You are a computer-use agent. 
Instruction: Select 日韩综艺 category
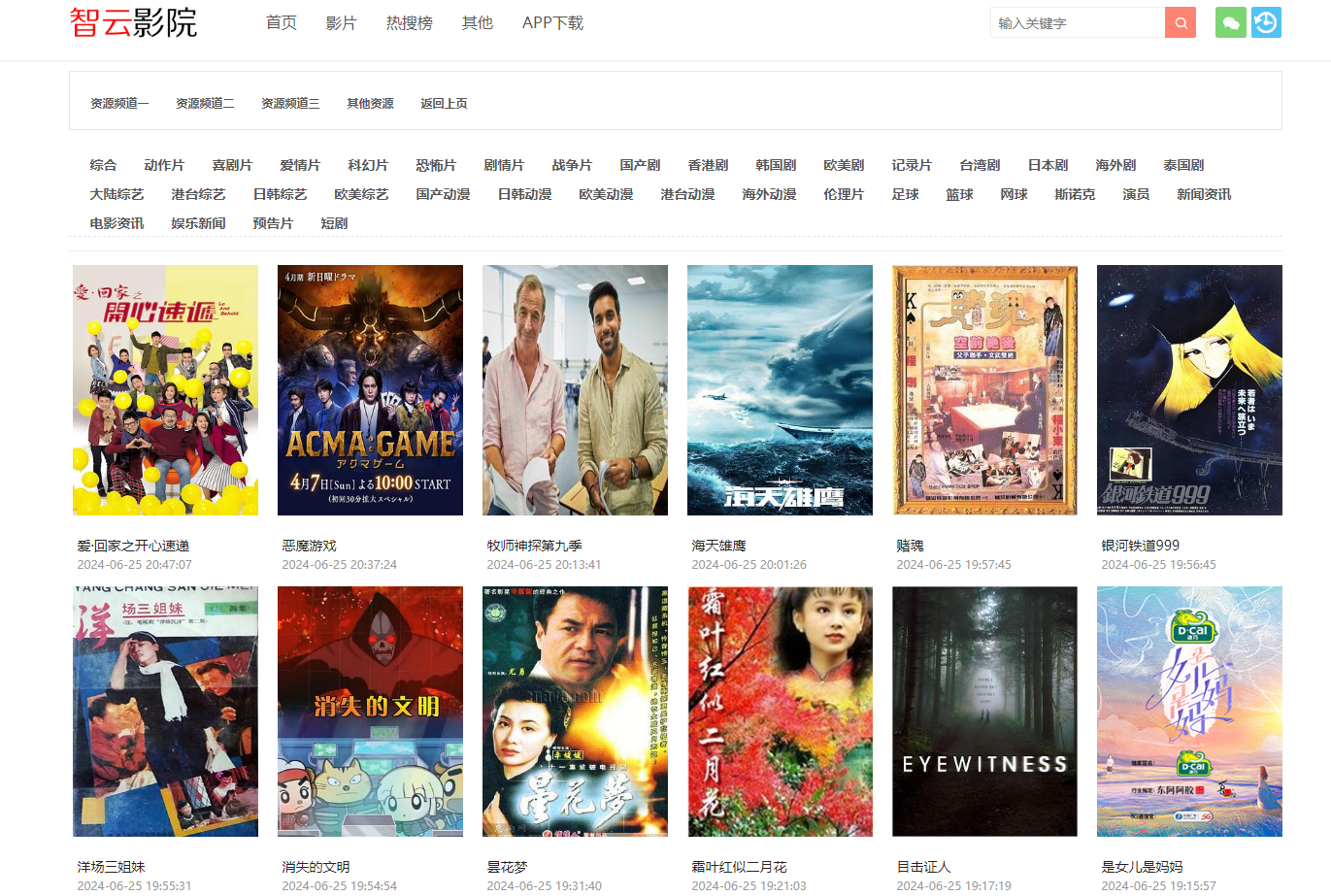click(280, 194)
